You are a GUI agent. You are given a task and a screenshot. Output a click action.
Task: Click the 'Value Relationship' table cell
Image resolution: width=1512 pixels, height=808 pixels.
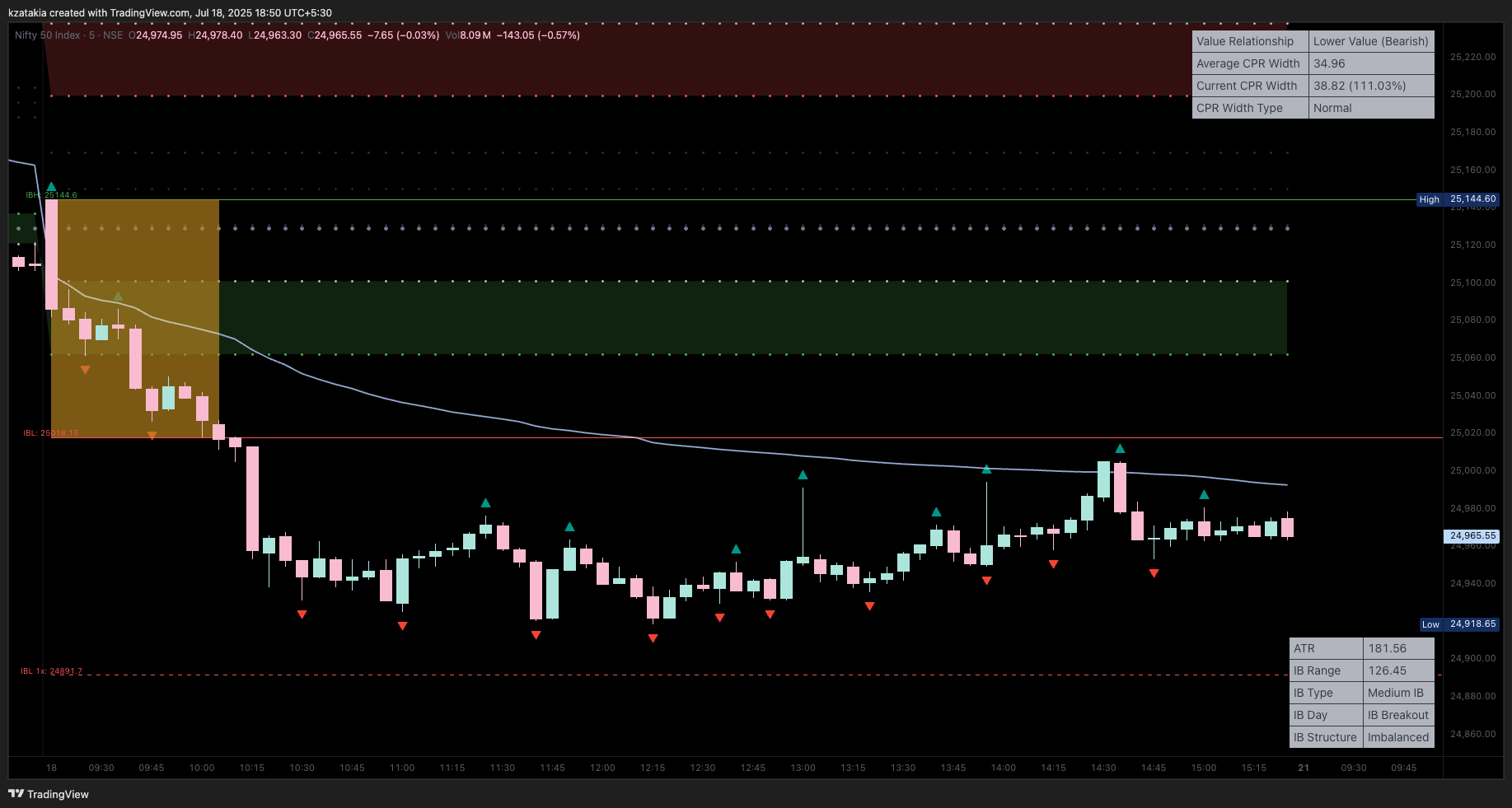pos(1250,41)
